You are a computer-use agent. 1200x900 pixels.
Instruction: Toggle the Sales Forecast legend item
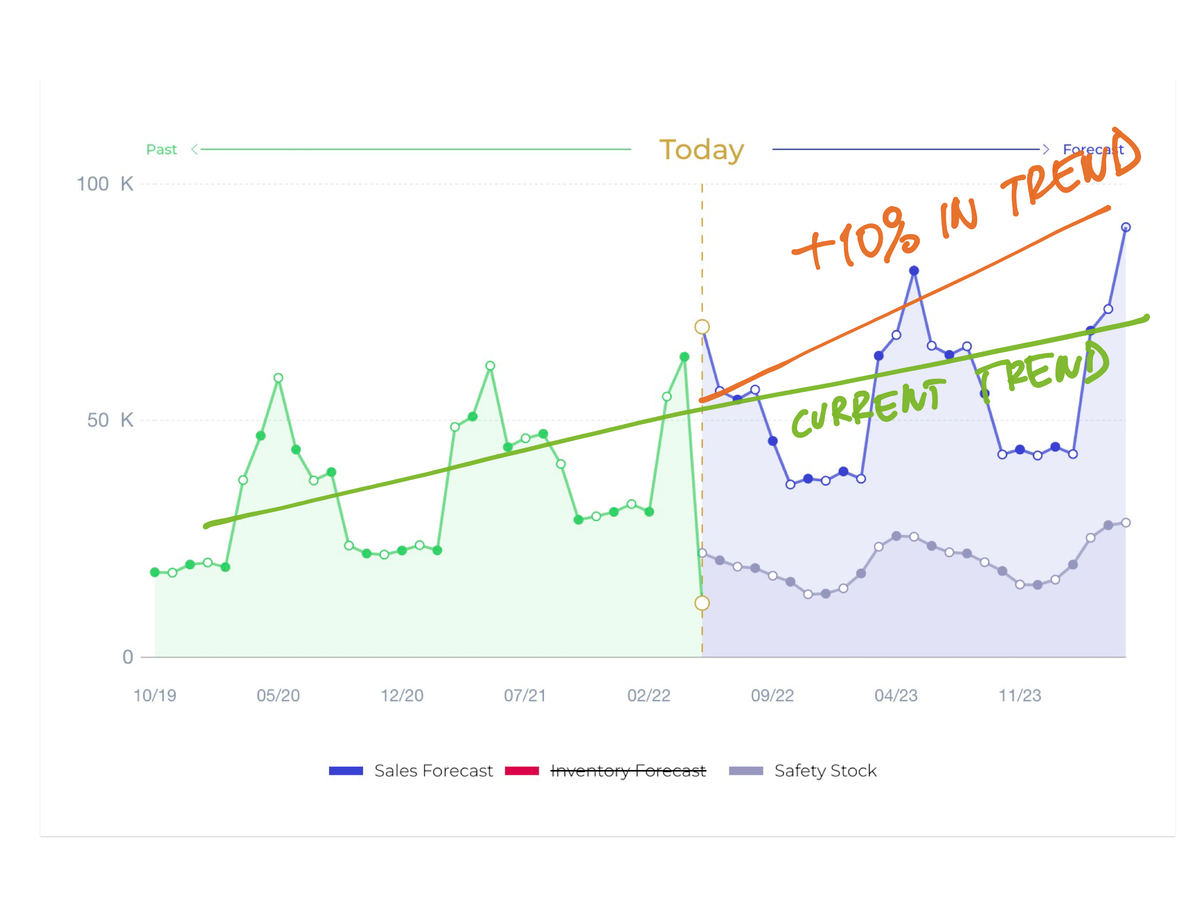point(411,771)
